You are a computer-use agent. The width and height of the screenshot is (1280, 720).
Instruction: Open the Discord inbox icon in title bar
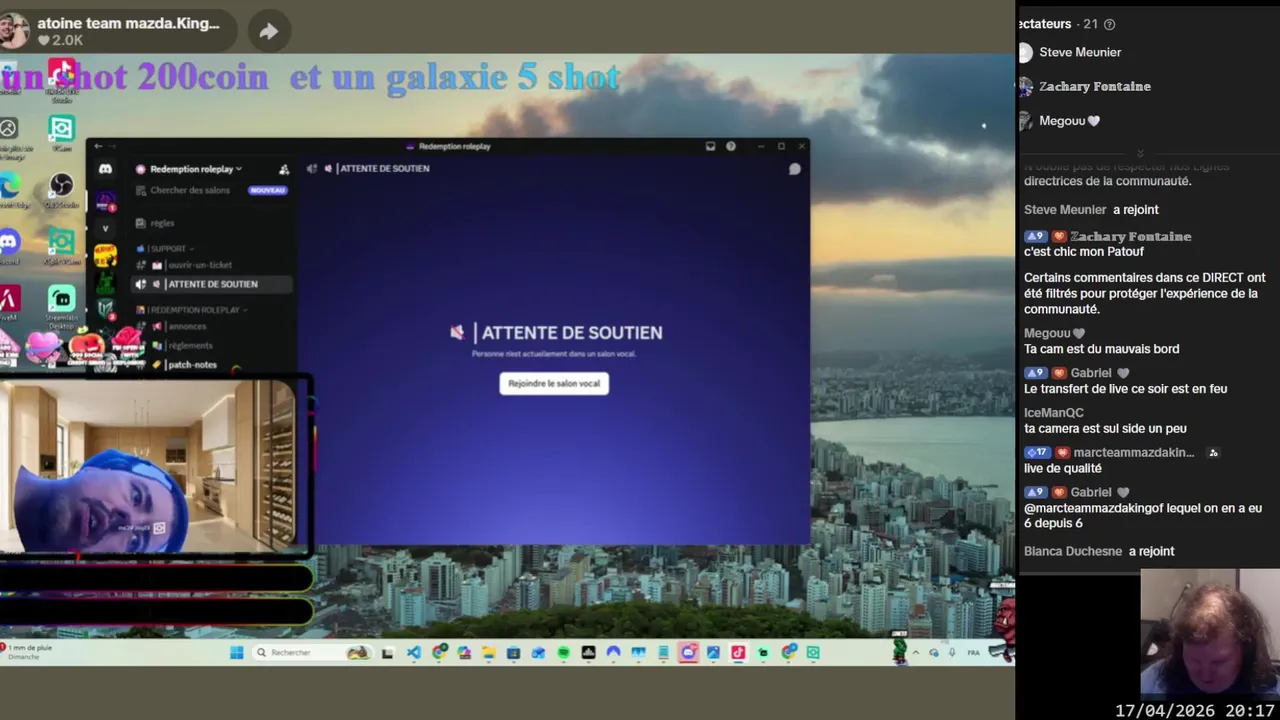[710, 146]
